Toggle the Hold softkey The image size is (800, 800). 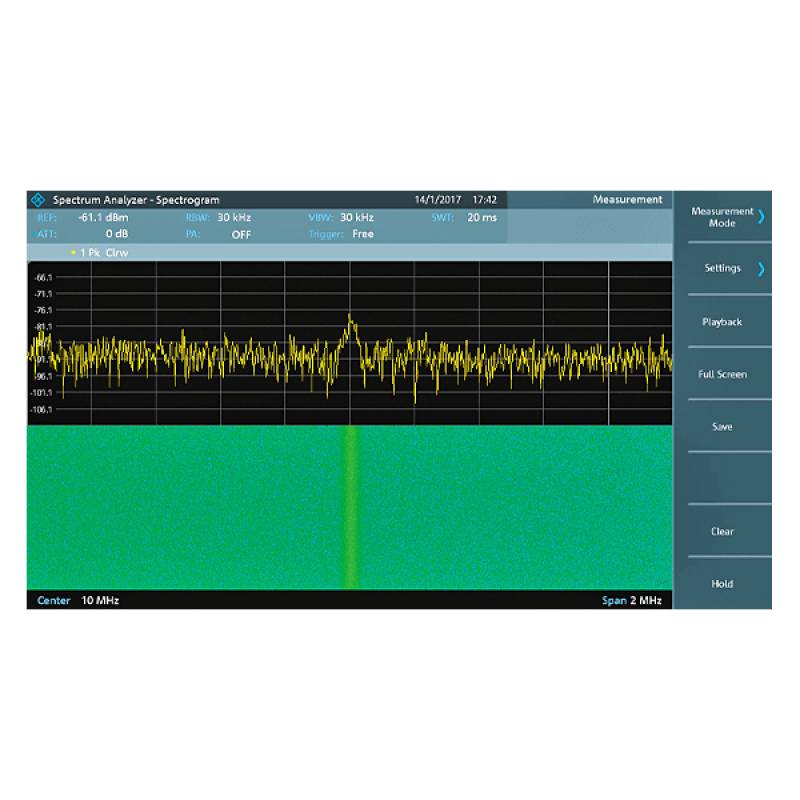[x=722, y=584]
